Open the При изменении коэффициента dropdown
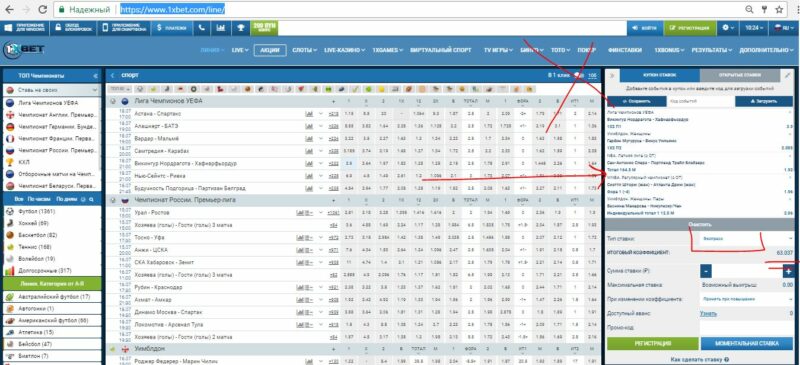This screenshot has width=800, height=365. coord(746,299)
